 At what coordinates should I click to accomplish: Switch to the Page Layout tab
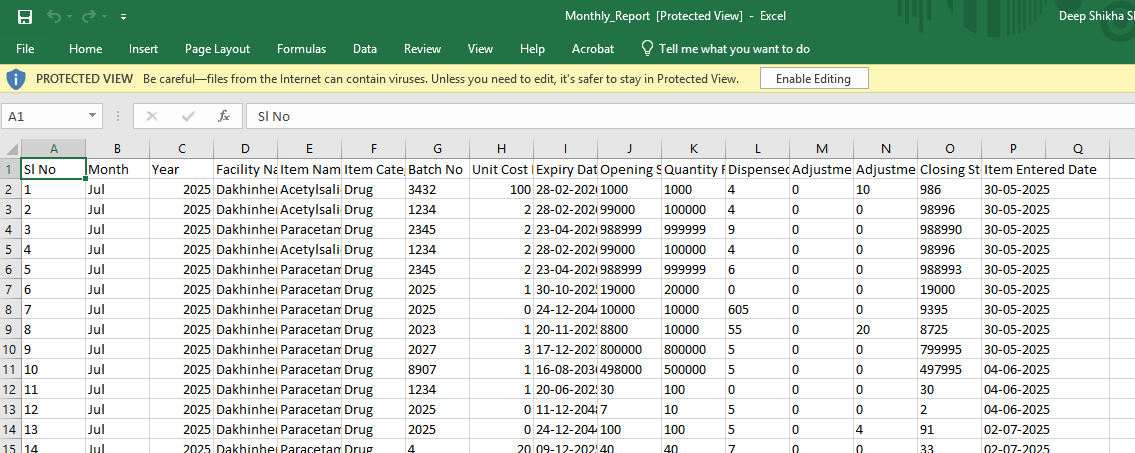217,48
